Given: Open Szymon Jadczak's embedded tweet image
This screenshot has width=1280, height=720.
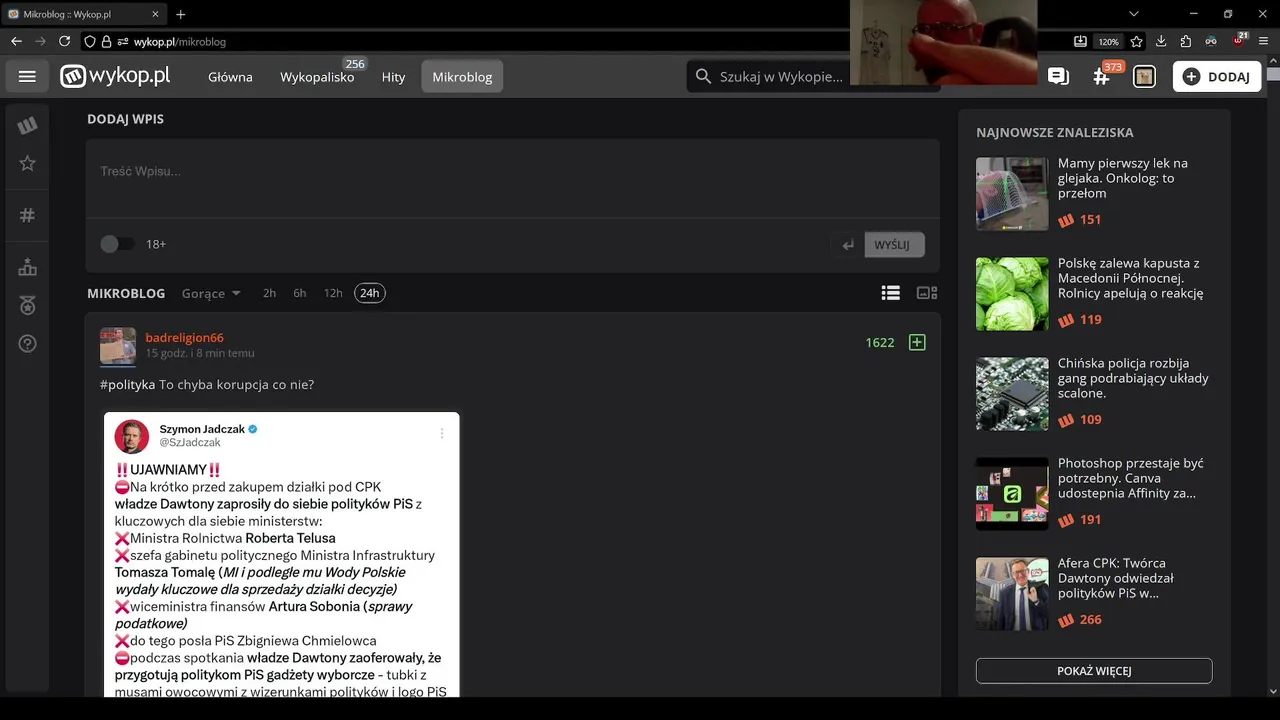Looking at the screenshot, I should click(x=281, y=554).
